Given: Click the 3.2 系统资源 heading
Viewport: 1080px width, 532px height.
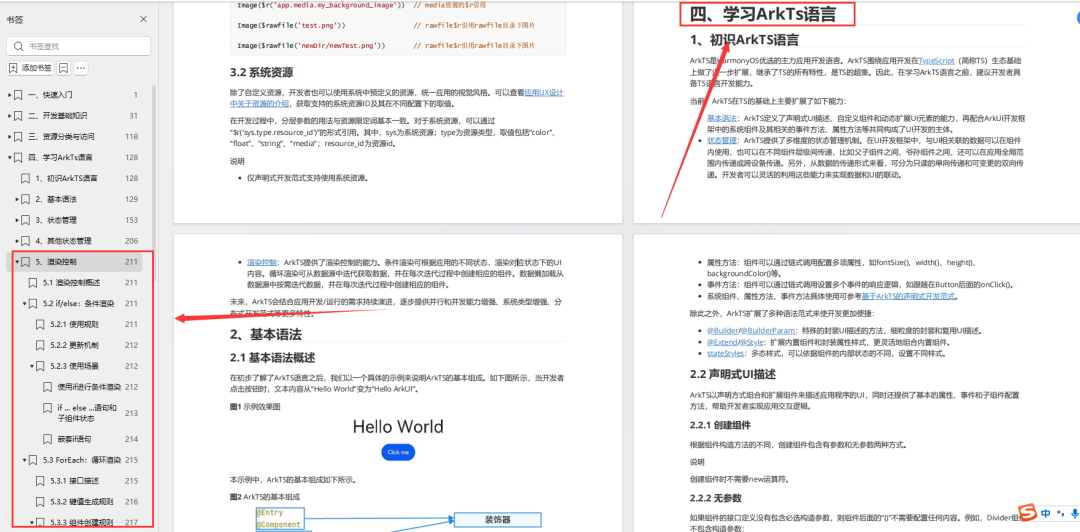Looking at the screenshot, I should tap(262, 72).
